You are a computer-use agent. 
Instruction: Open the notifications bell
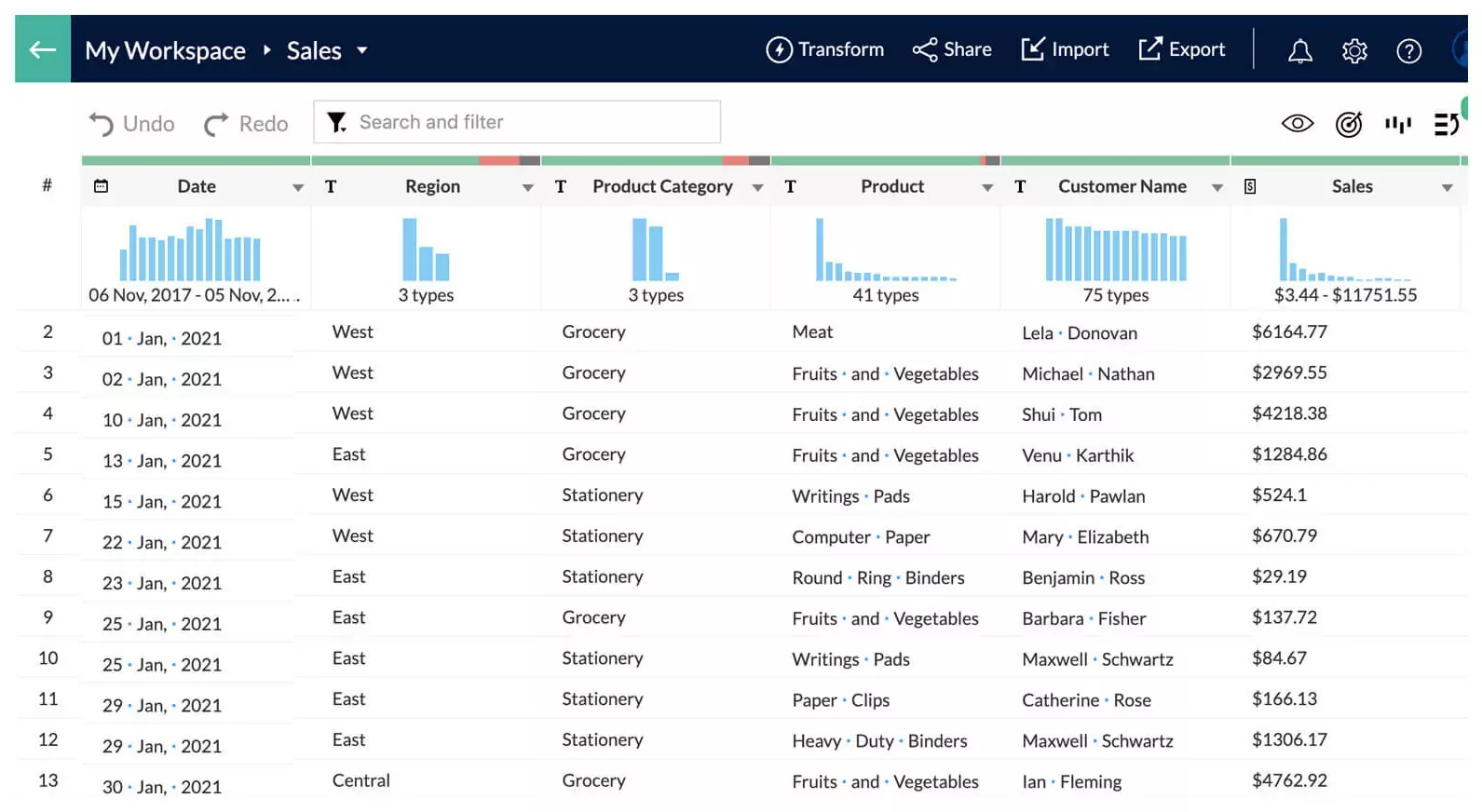[x=1299, y=50]
